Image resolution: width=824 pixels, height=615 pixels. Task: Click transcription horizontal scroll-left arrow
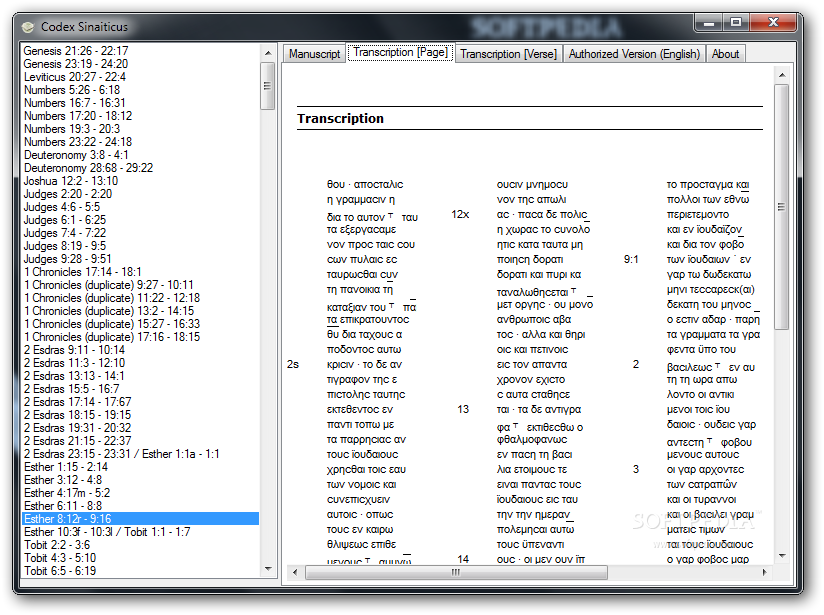pyautogui.click(x=295, y=572)
